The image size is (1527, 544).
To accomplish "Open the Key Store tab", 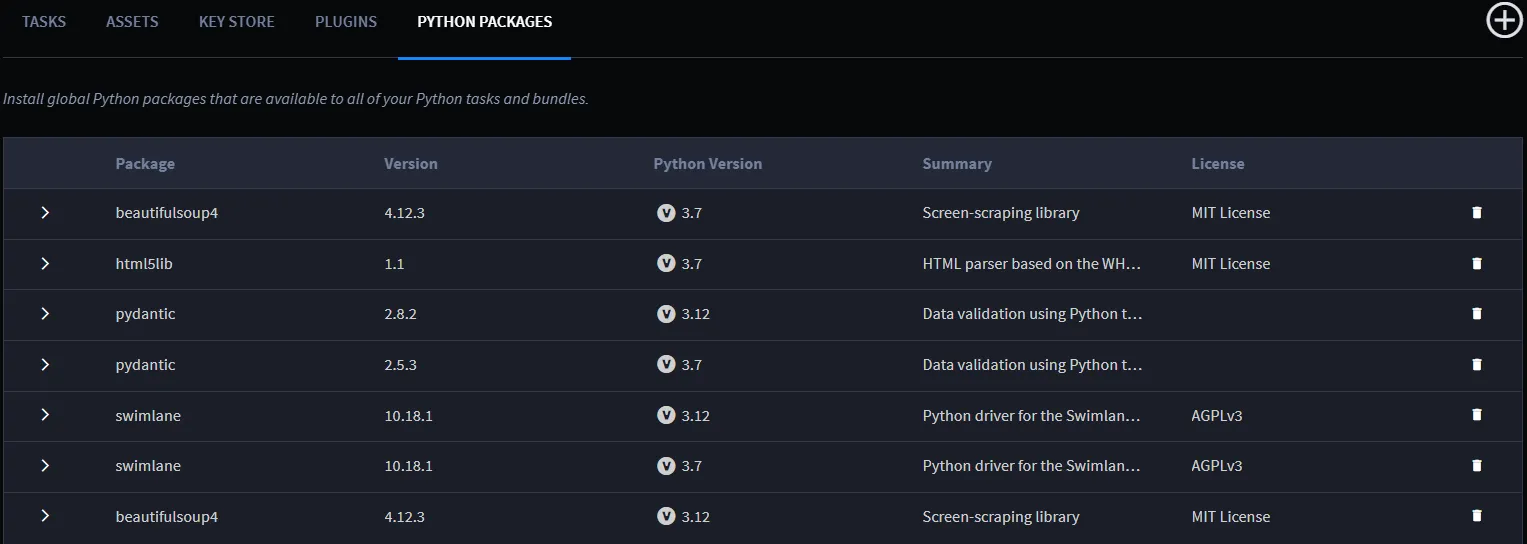I will pyautogui.click(x=236, y=22).
